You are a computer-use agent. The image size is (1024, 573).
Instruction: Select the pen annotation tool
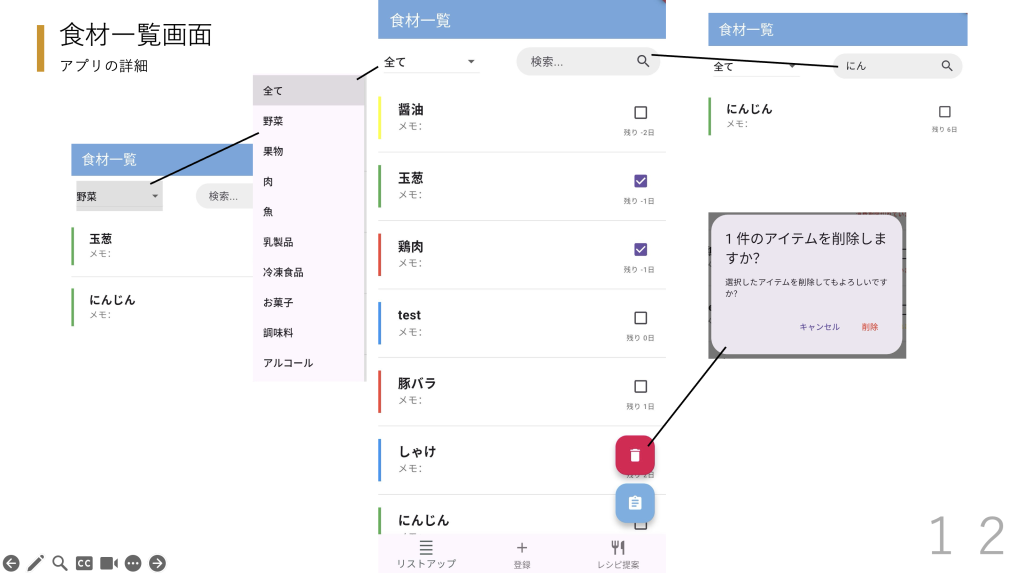click(35, 563)
